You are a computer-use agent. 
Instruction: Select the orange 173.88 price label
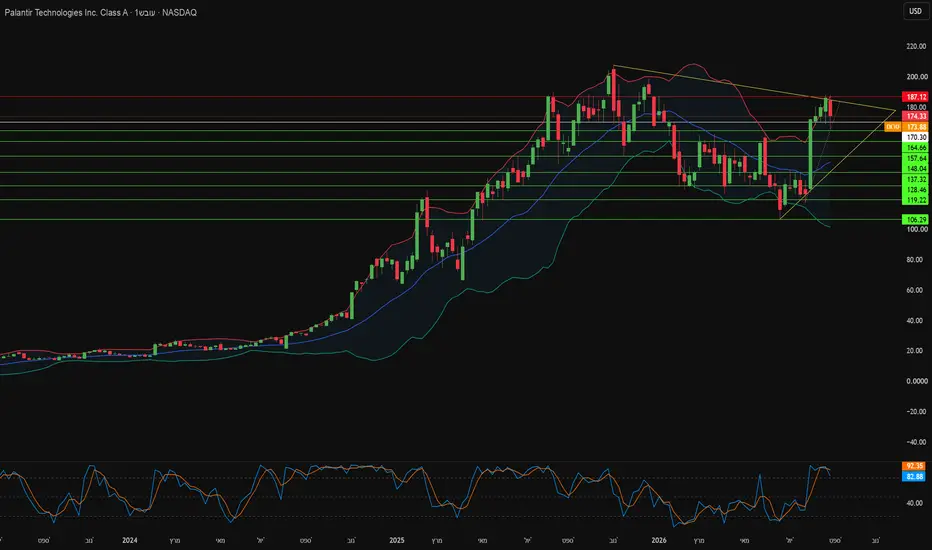pyautogui.click(x=915, y=127)
